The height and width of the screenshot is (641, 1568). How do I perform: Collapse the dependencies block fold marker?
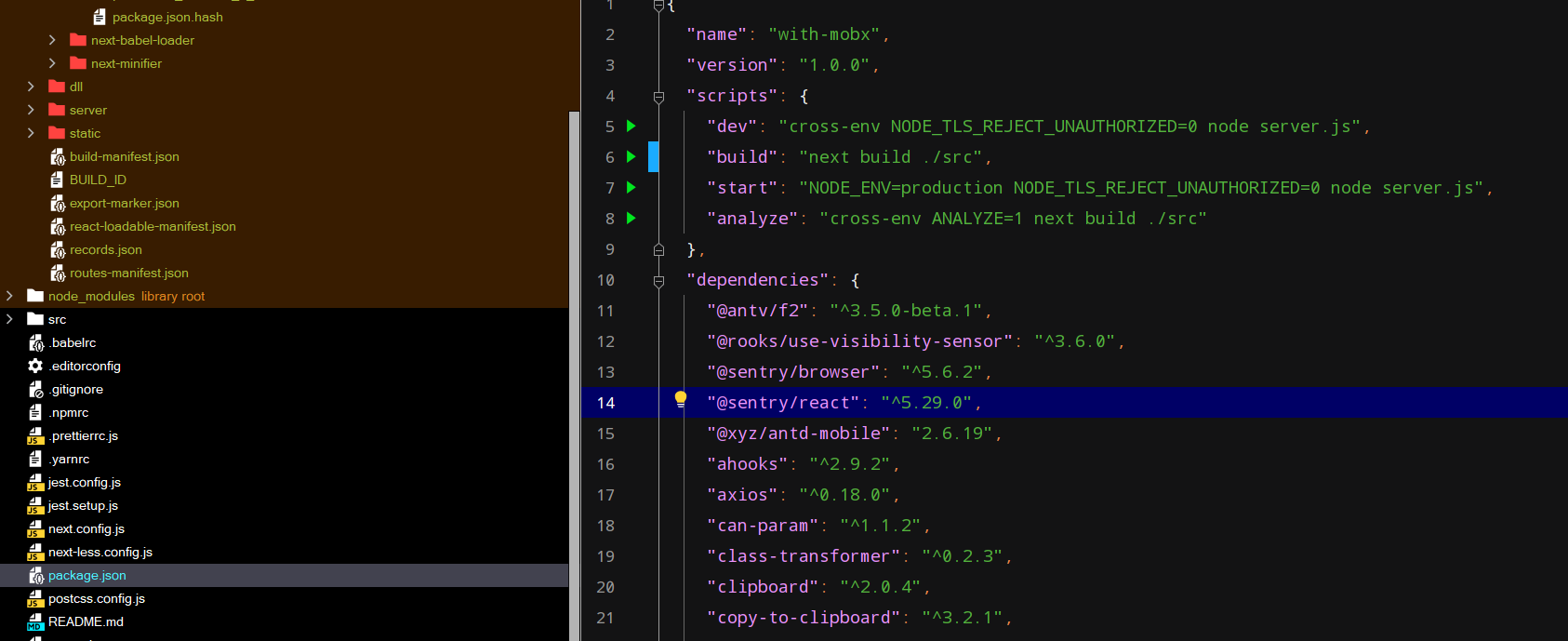coord(658,280)
